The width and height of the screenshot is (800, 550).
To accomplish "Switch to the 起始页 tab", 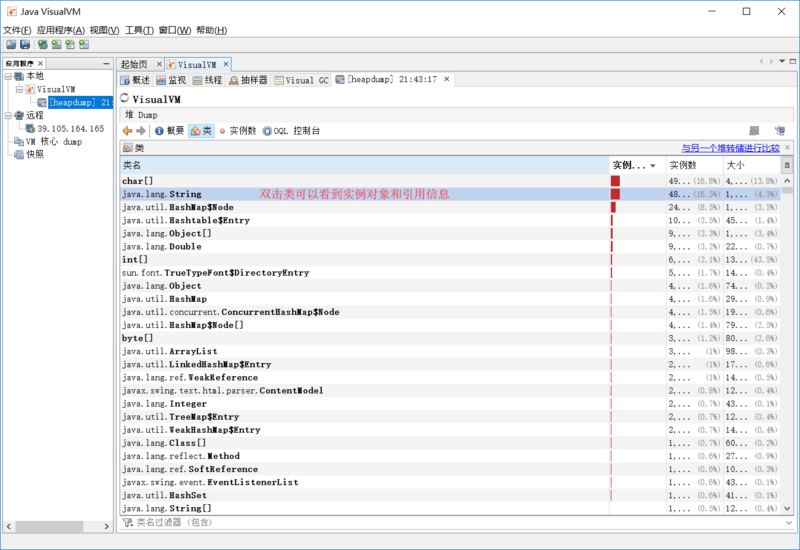I will (x=134, y=64).
